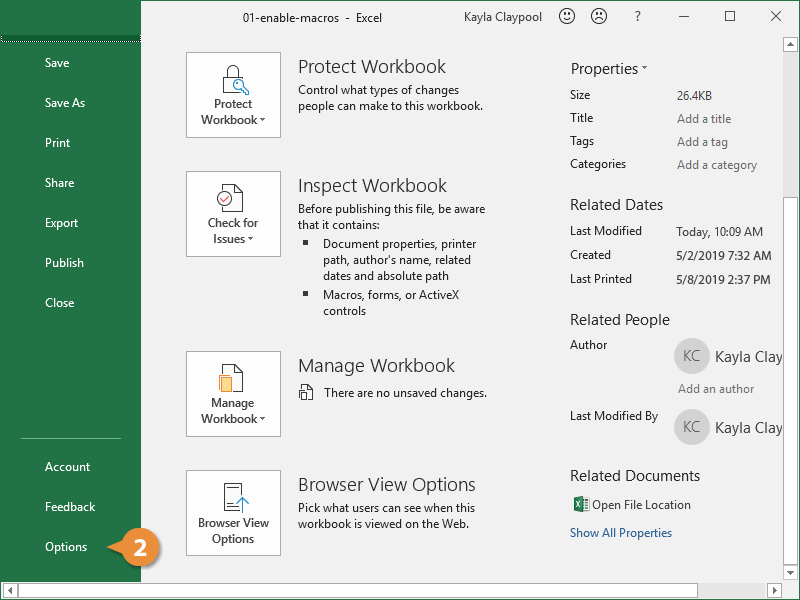Click the Show All Properties link
The width and height of the screenshot is (800, 600).
tap(621, 533)
